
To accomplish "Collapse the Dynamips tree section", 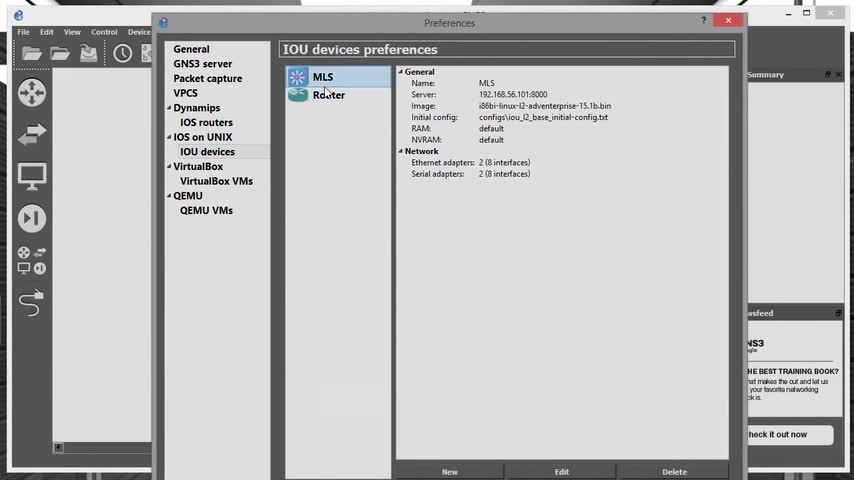I will [169, 108].
